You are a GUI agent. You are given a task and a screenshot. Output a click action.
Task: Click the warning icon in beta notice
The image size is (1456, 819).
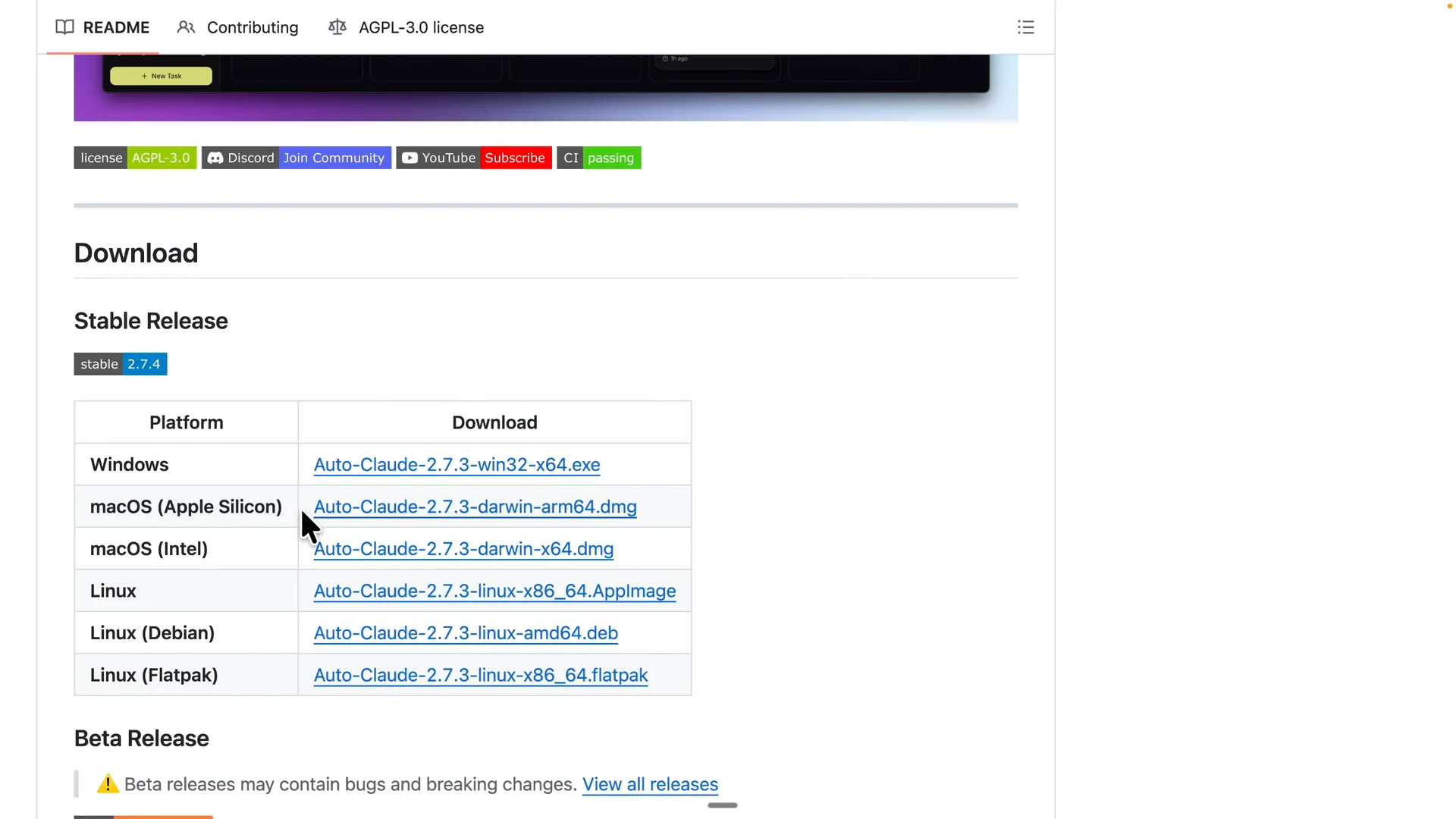tap(108, 784)
